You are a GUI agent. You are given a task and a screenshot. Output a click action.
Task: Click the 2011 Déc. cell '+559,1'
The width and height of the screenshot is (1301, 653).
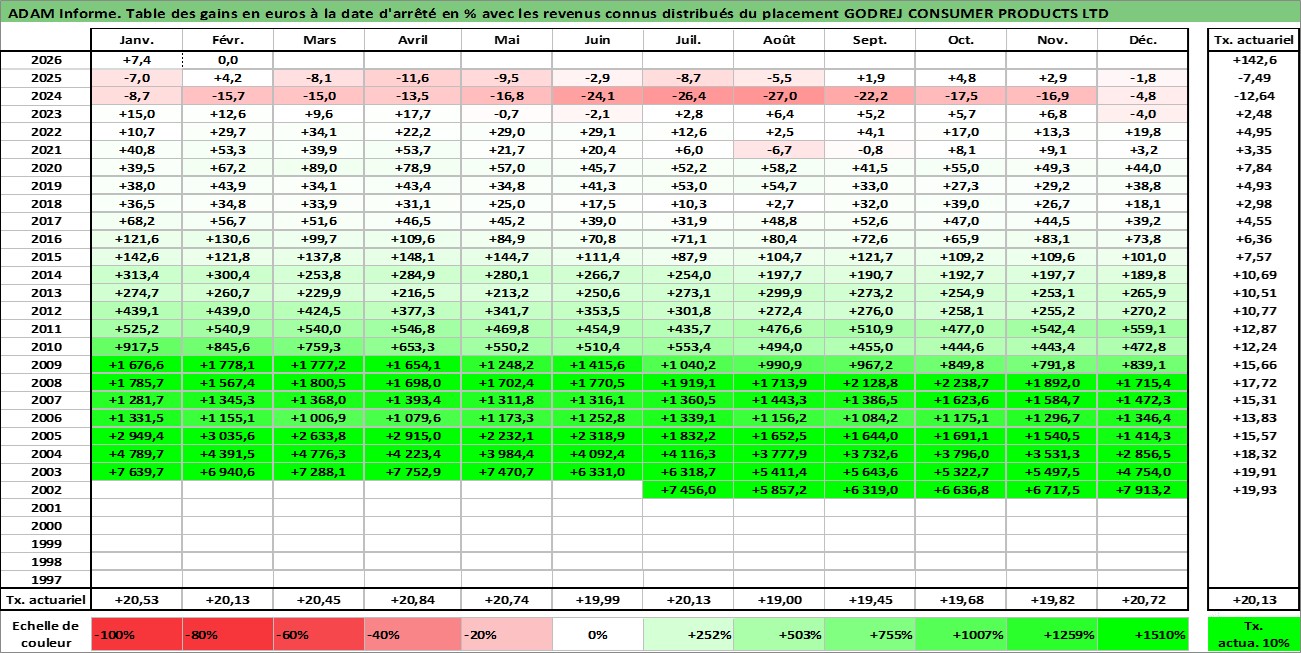click(1143, 329)
